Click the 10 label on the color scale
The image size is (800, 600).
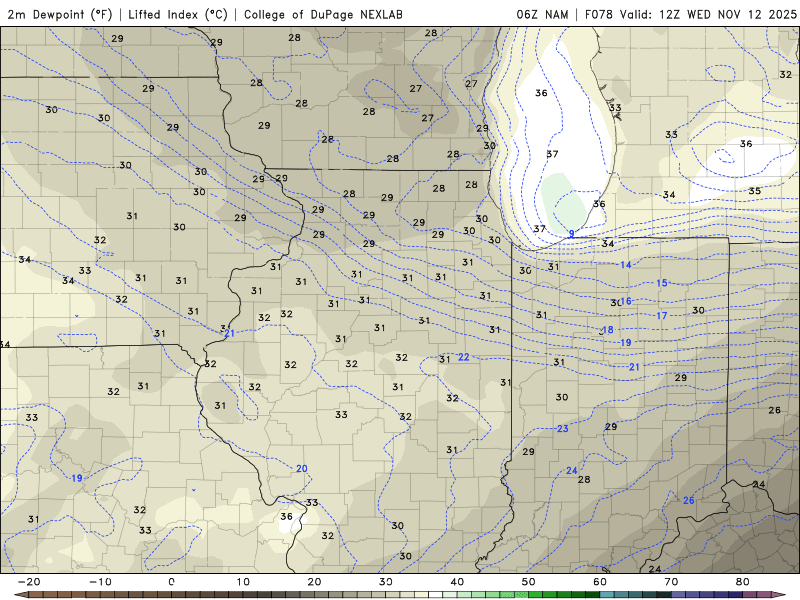coord(243,582)
